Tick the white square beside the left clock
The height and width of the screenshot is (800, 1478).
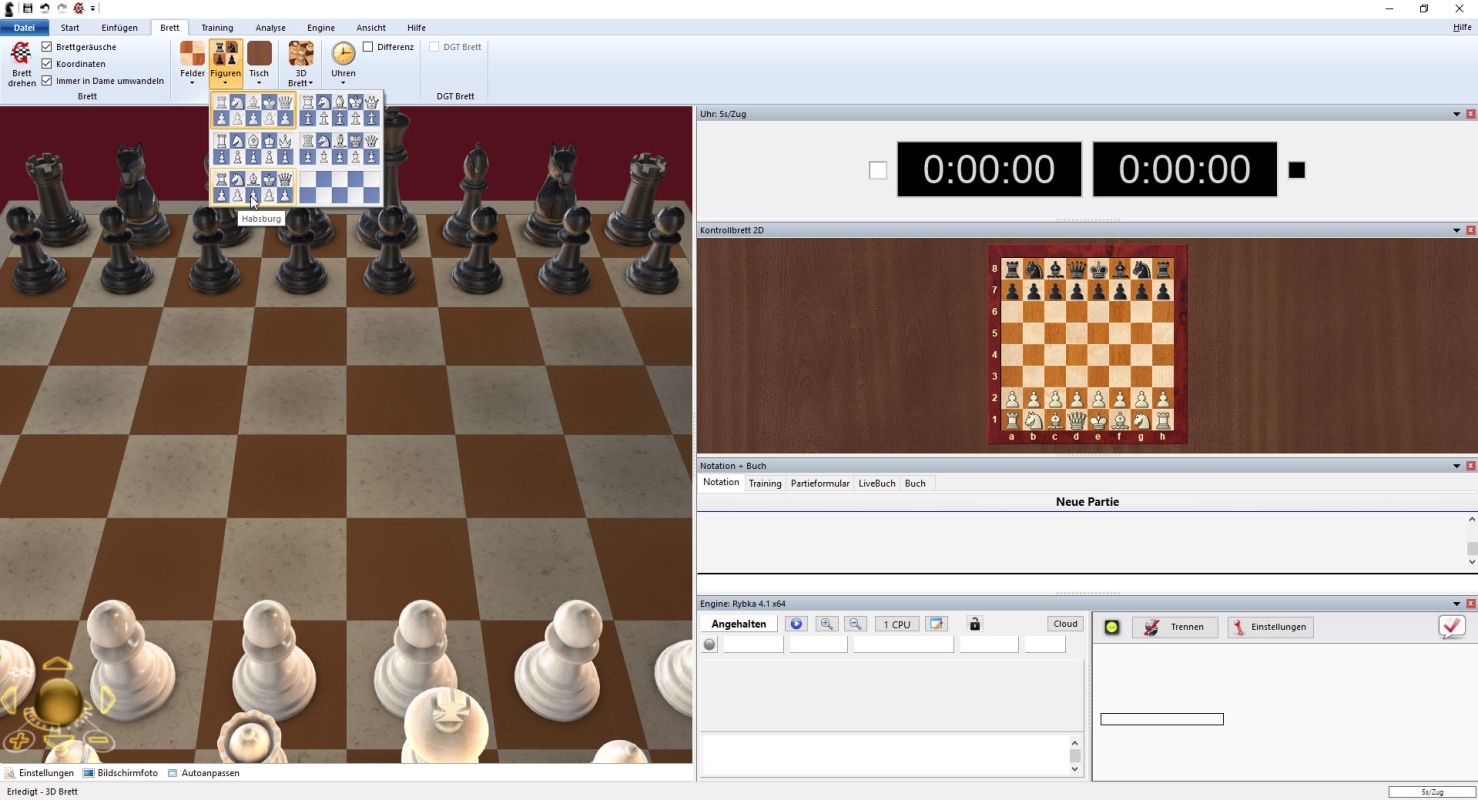pyautogui.click(x=878, y=170)
